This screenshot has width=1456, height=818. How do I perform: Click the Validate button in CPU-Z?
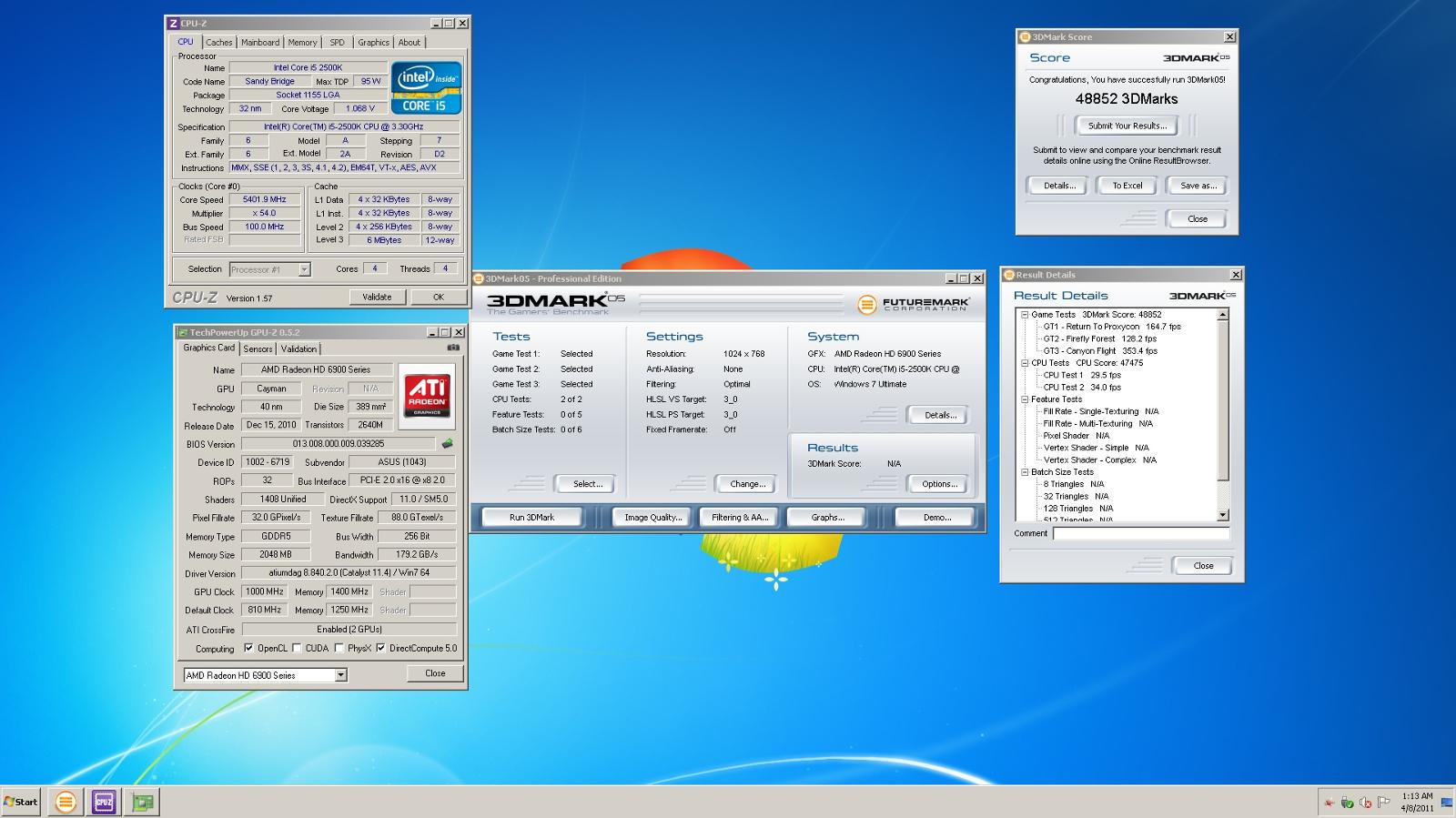point(377,297)
